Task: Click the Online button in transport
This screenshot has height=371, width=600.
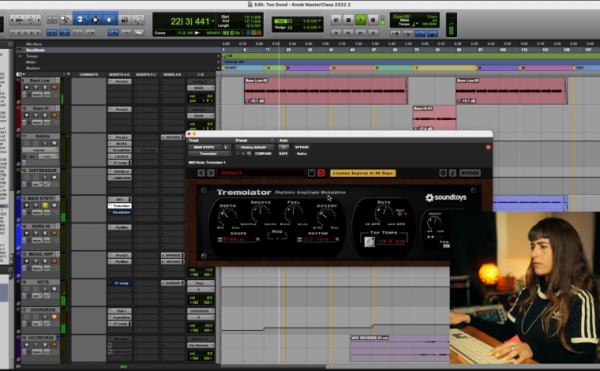Action: tap(336, 20)
